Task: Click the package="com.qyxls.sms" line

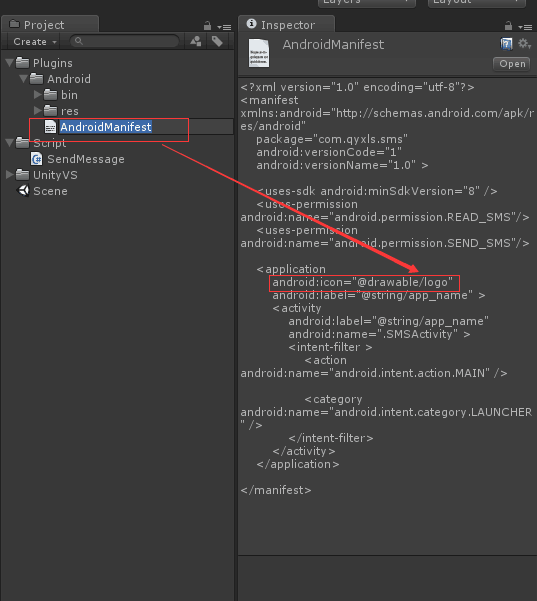Action: click(x=332, y=139)
